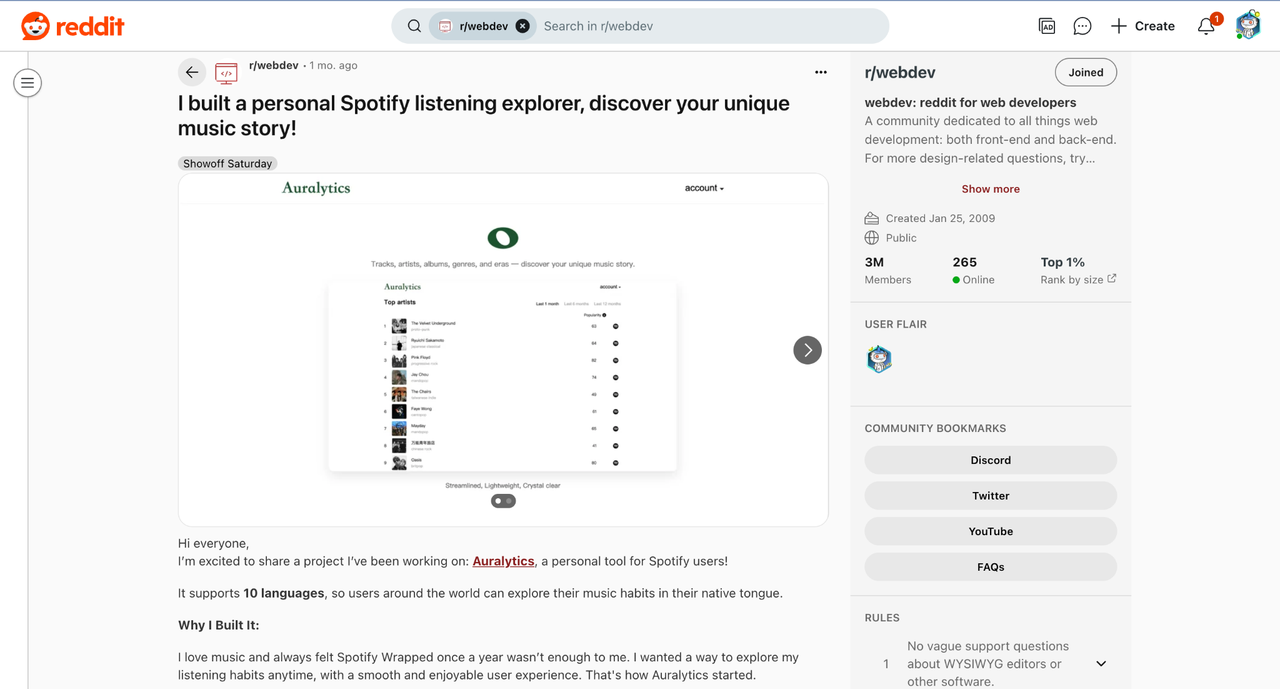Viewport: 1280px width, 689px height.
Task: Create a new post
Action: 1143,26
